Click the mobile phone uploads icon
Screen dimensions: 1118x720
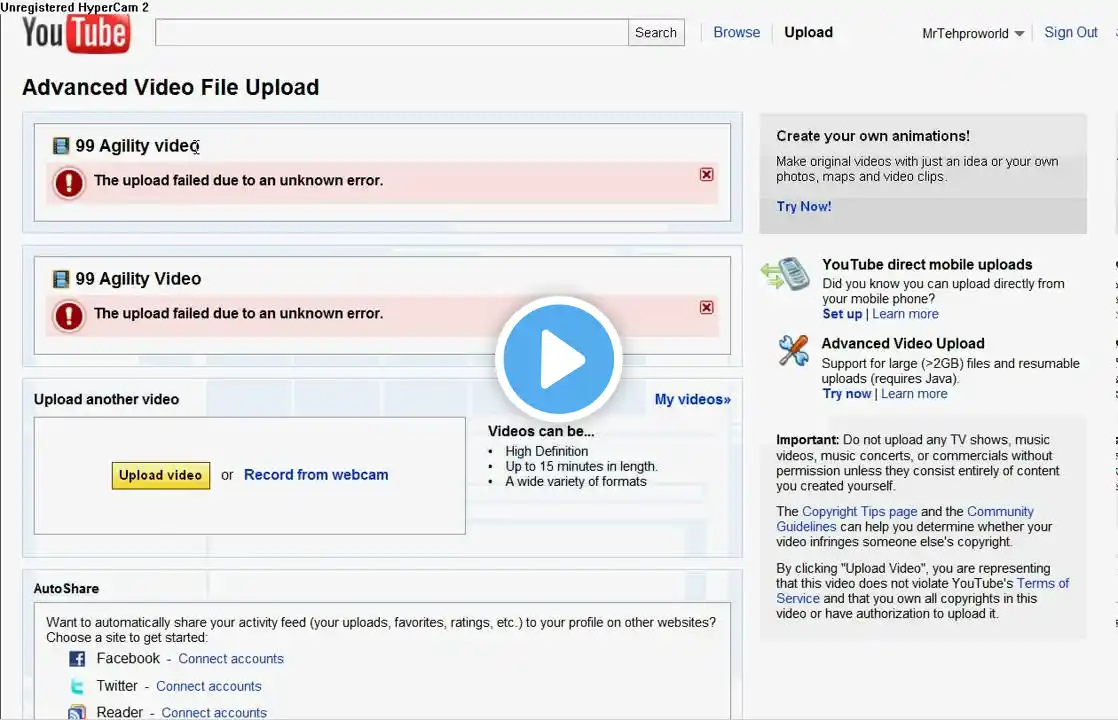click(x=786, y=275)
